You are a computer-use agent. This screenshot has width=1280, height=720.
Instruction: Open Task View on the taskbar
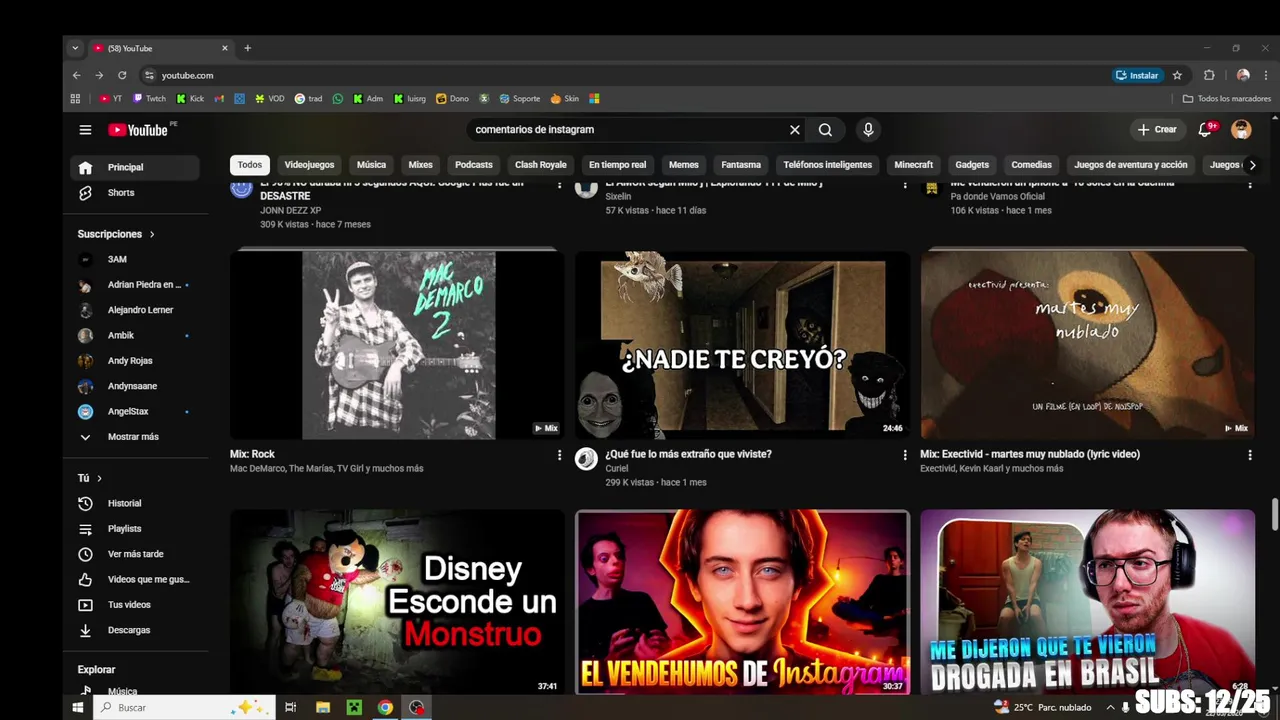click(290, 707)
